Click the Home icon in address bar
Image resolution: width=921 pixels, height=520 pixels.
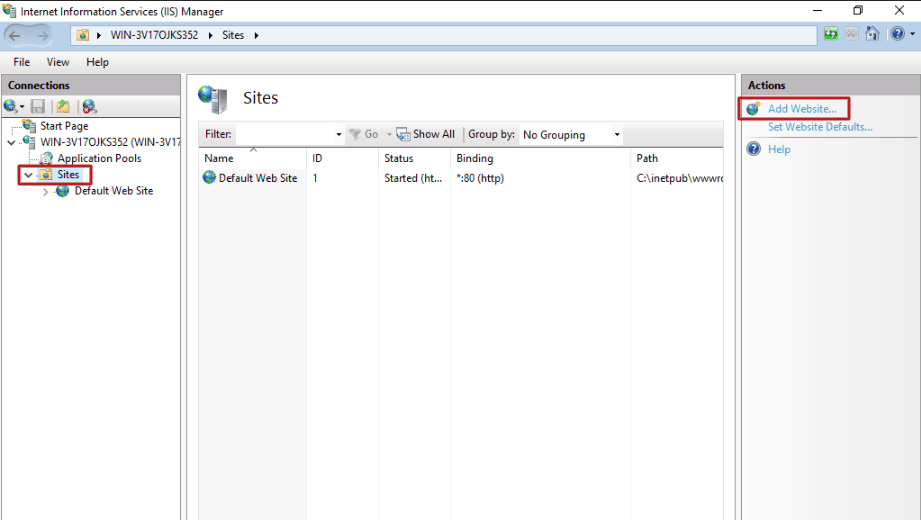[x=872, y=33]
